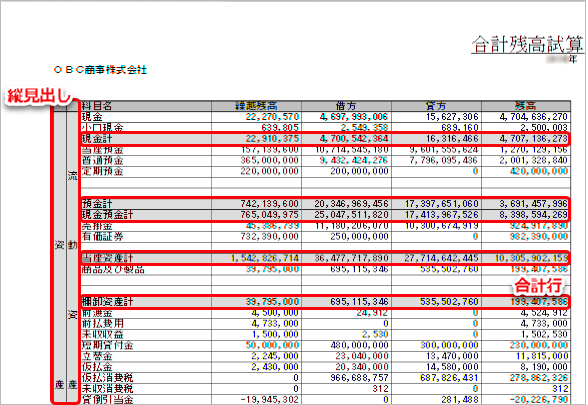The height and width of the screenshot is (405, 588).
Task: Select the 現金預金計 total row label
Action: tap(108, 215)
